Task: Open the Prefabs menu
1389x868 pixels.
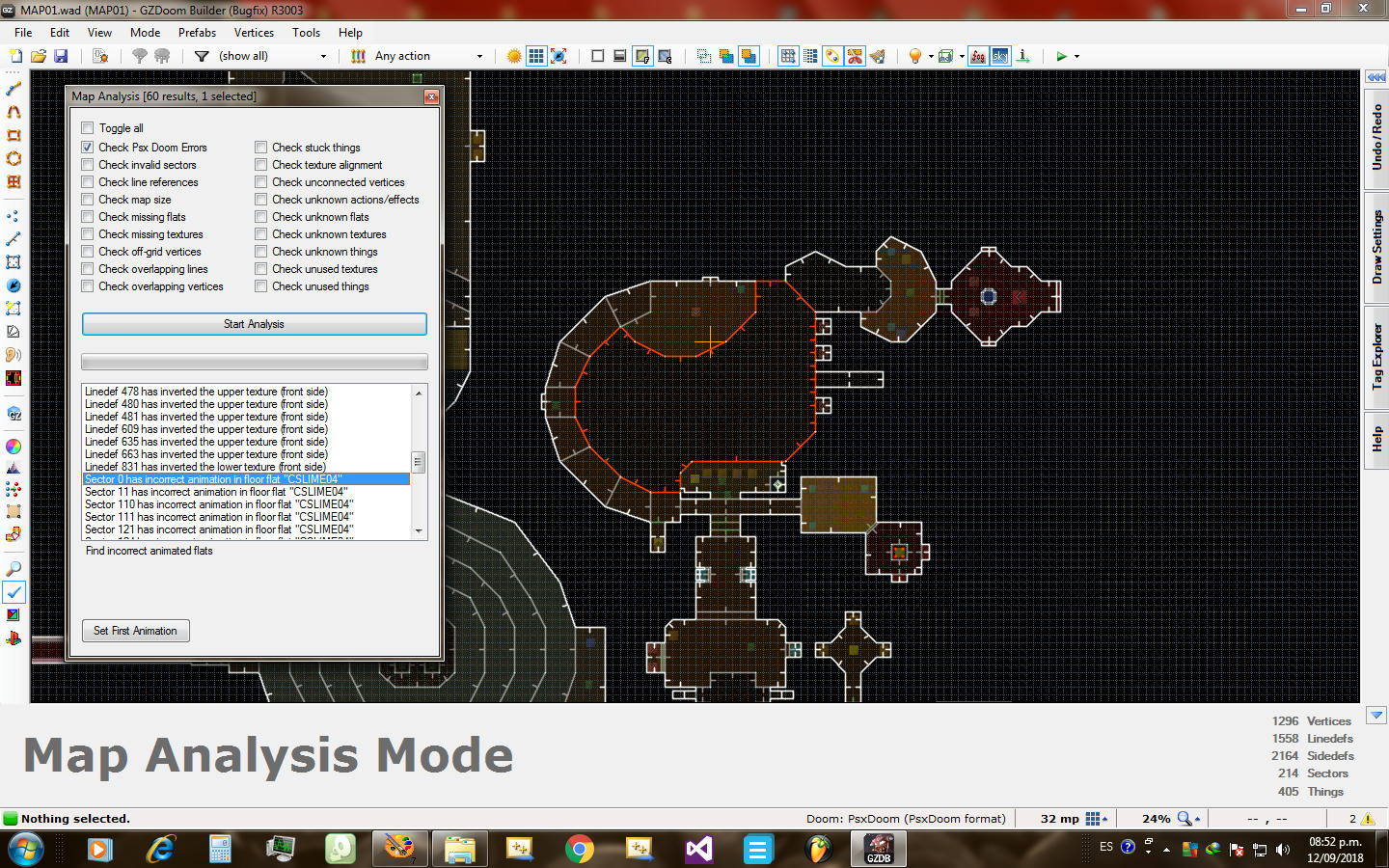Action: 197,32
